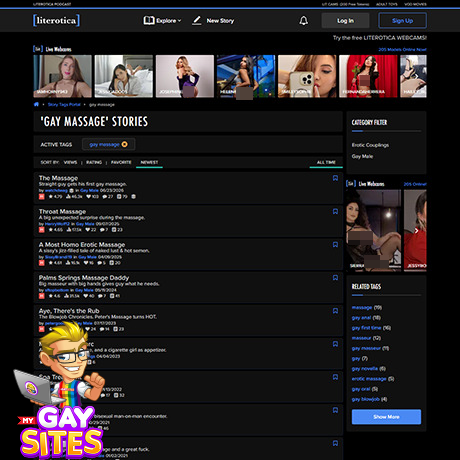Open the 'gay blowjob' related tag
This screenshot has width=460, height=460.
(x=366, y=399)
